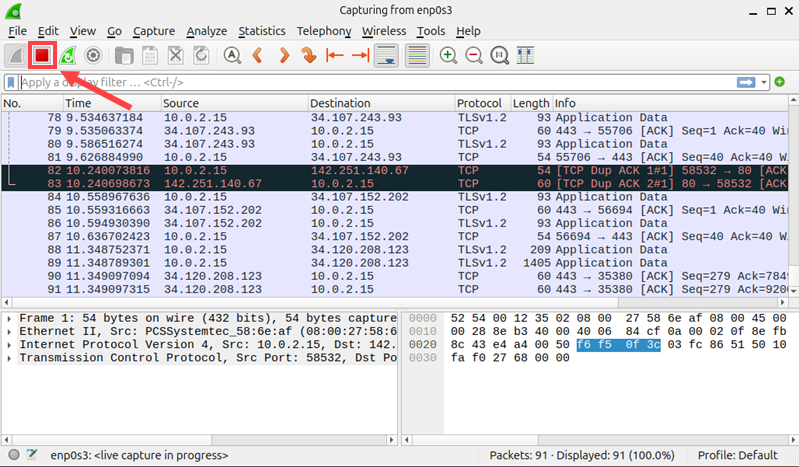Restart the current capture

click(68, 55)
